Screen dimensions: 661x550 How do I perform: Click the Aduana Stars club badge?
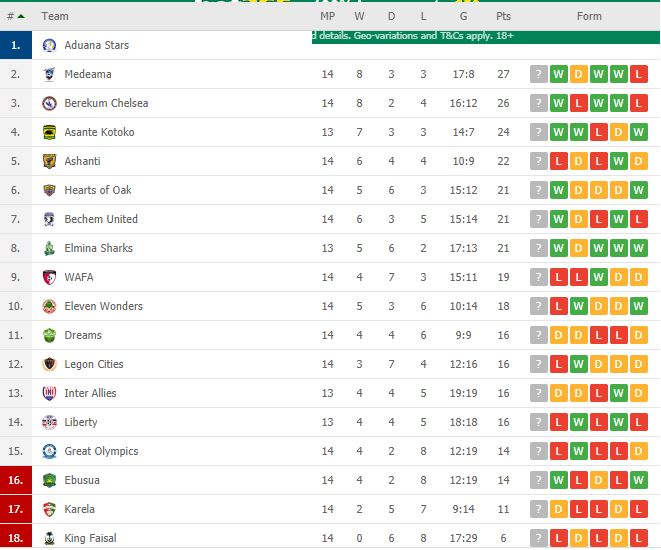point(49,45)
